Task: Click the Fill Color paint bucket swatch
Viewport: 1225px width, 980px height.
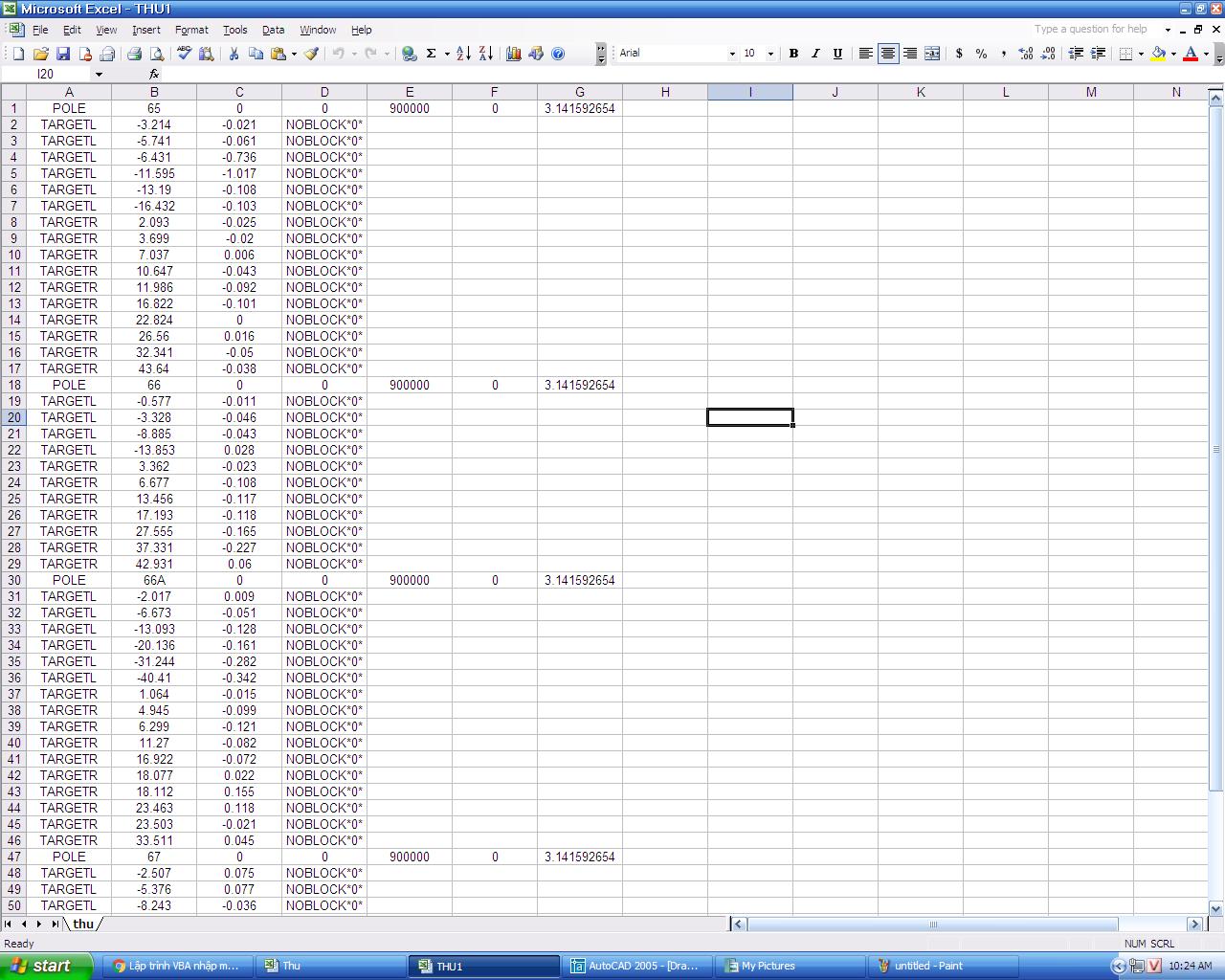Action: coord(1158,54)
